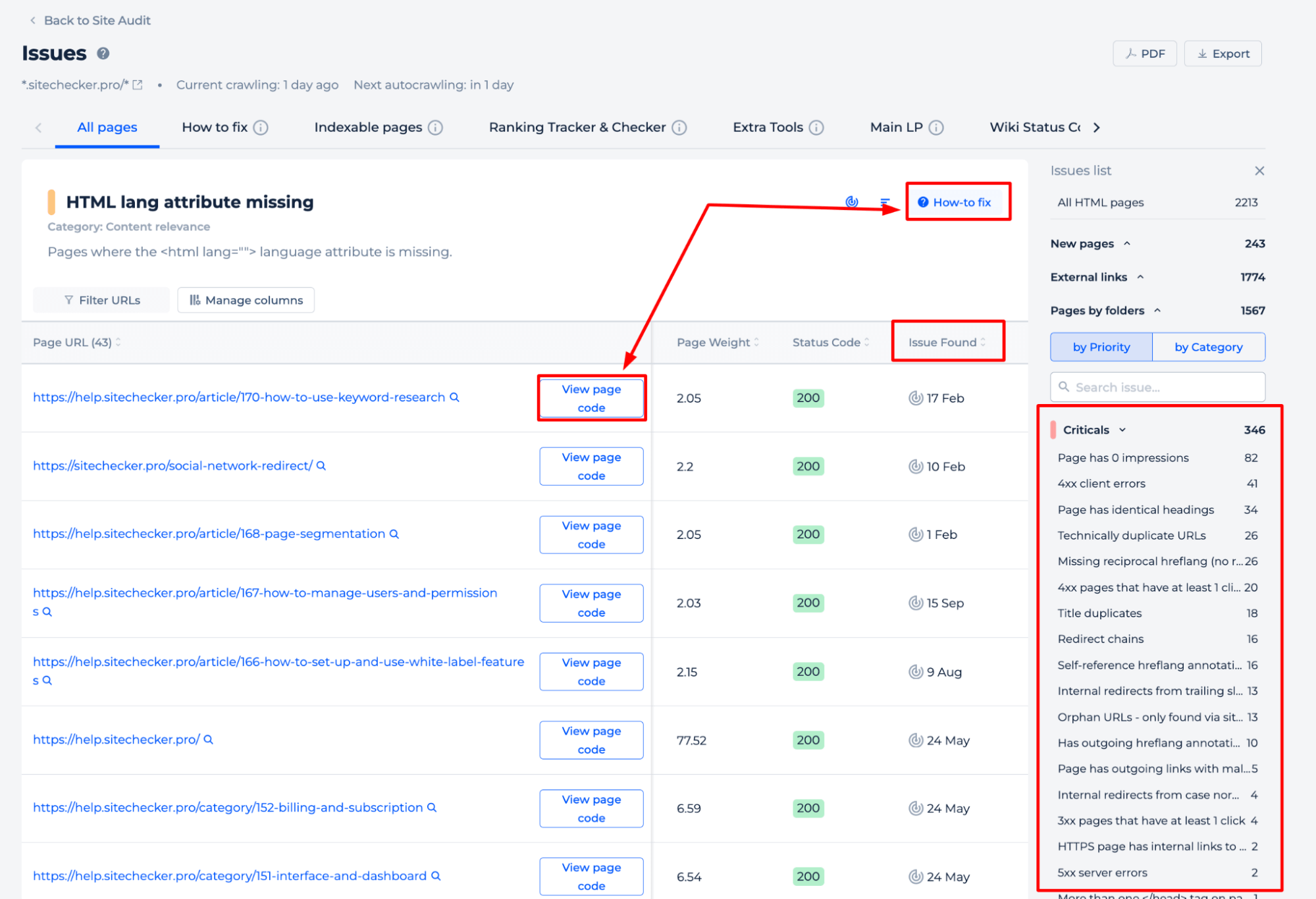Click the list lines icon near How-to fix
Screen dimensions: 1316x899
point(885,202)
